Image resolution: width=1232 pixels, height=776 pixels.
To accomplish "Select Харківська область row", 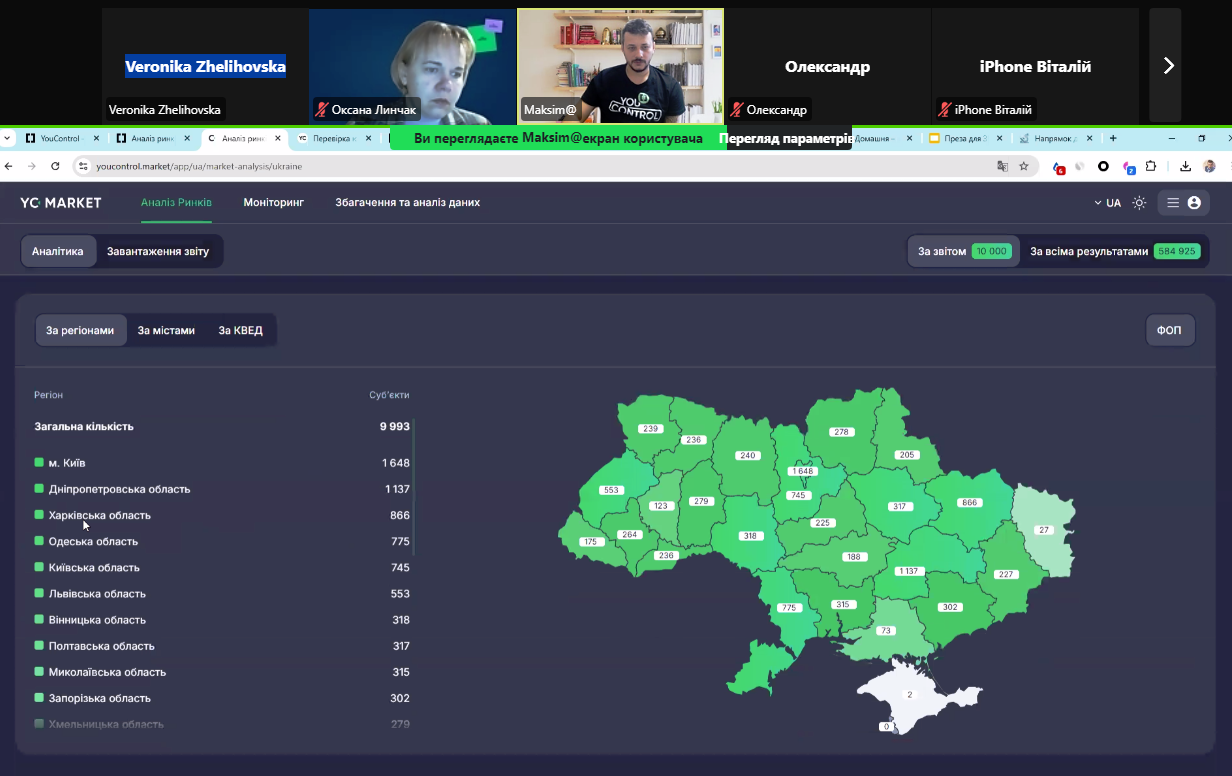I will click(222, 515).
